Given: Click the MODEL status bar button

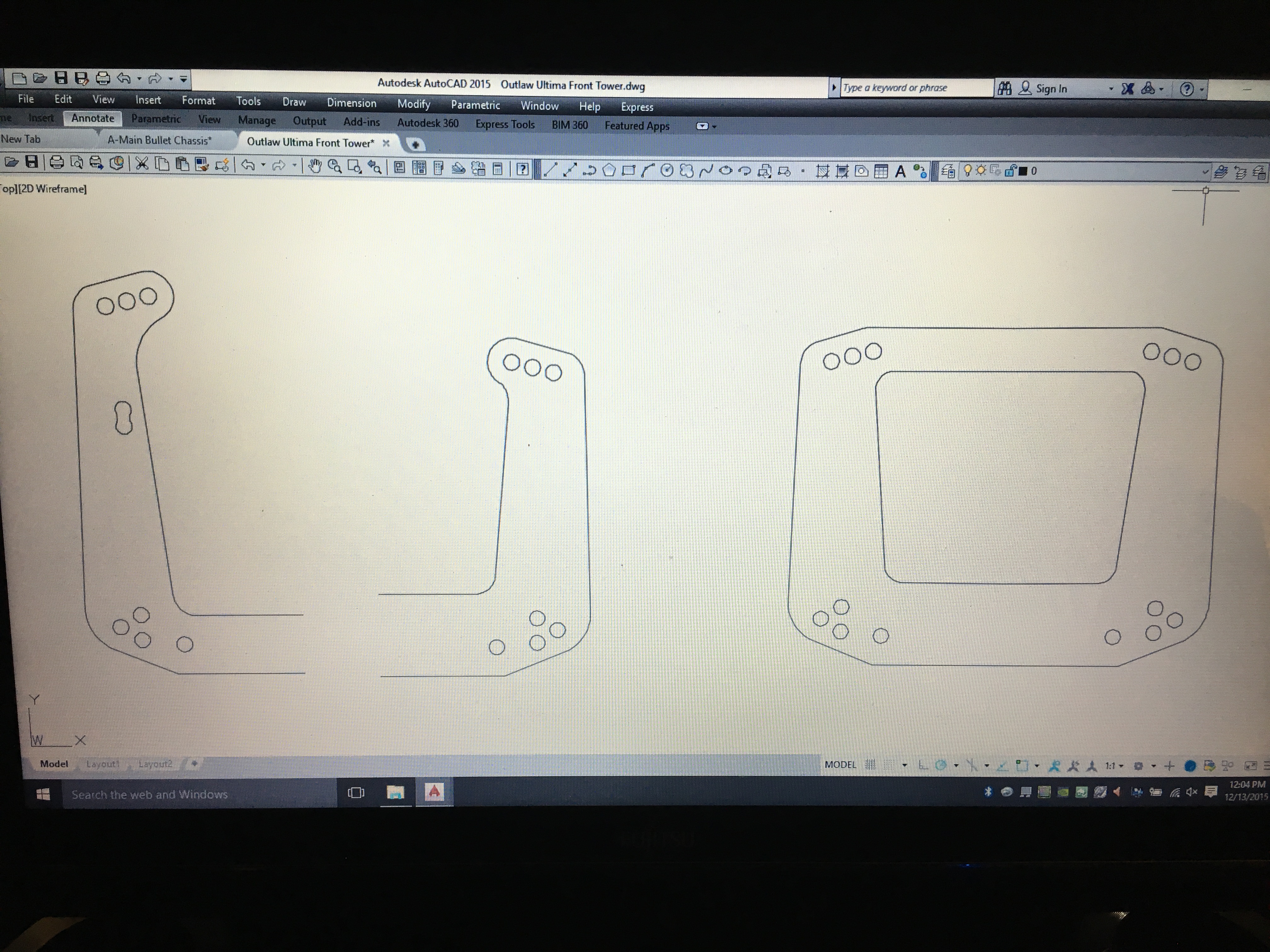Looking at the screenshot, I should [x=840, y=764].
